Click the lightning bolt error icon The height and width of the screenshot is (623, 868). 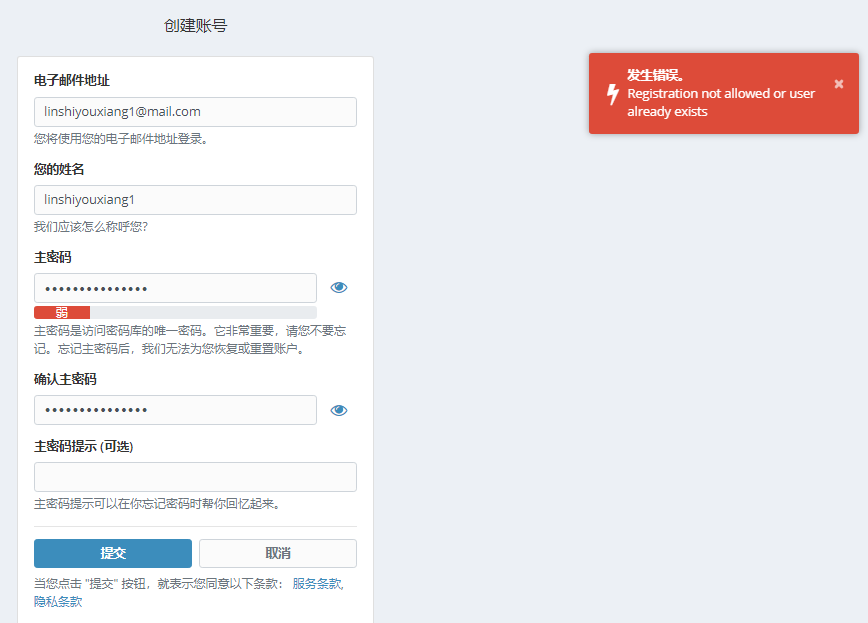613,94
